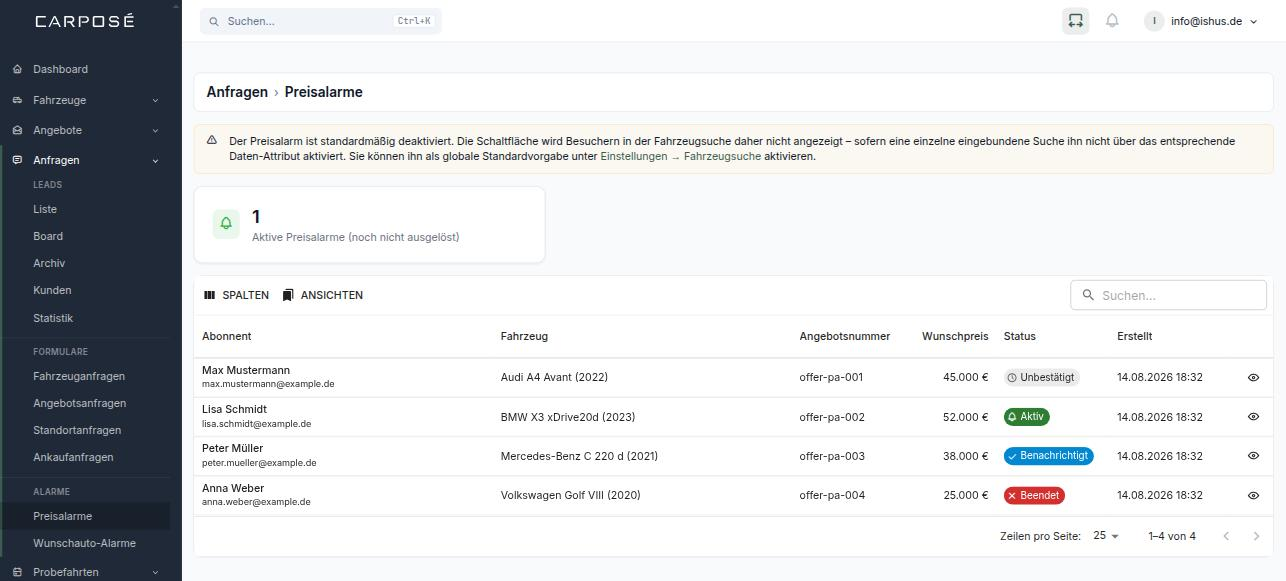Image resolution: width=1286 pixels, height=581 pixels.
Task: Open Fahrzeuganfragen in sidebar
Action: click(x=79, y=376)
